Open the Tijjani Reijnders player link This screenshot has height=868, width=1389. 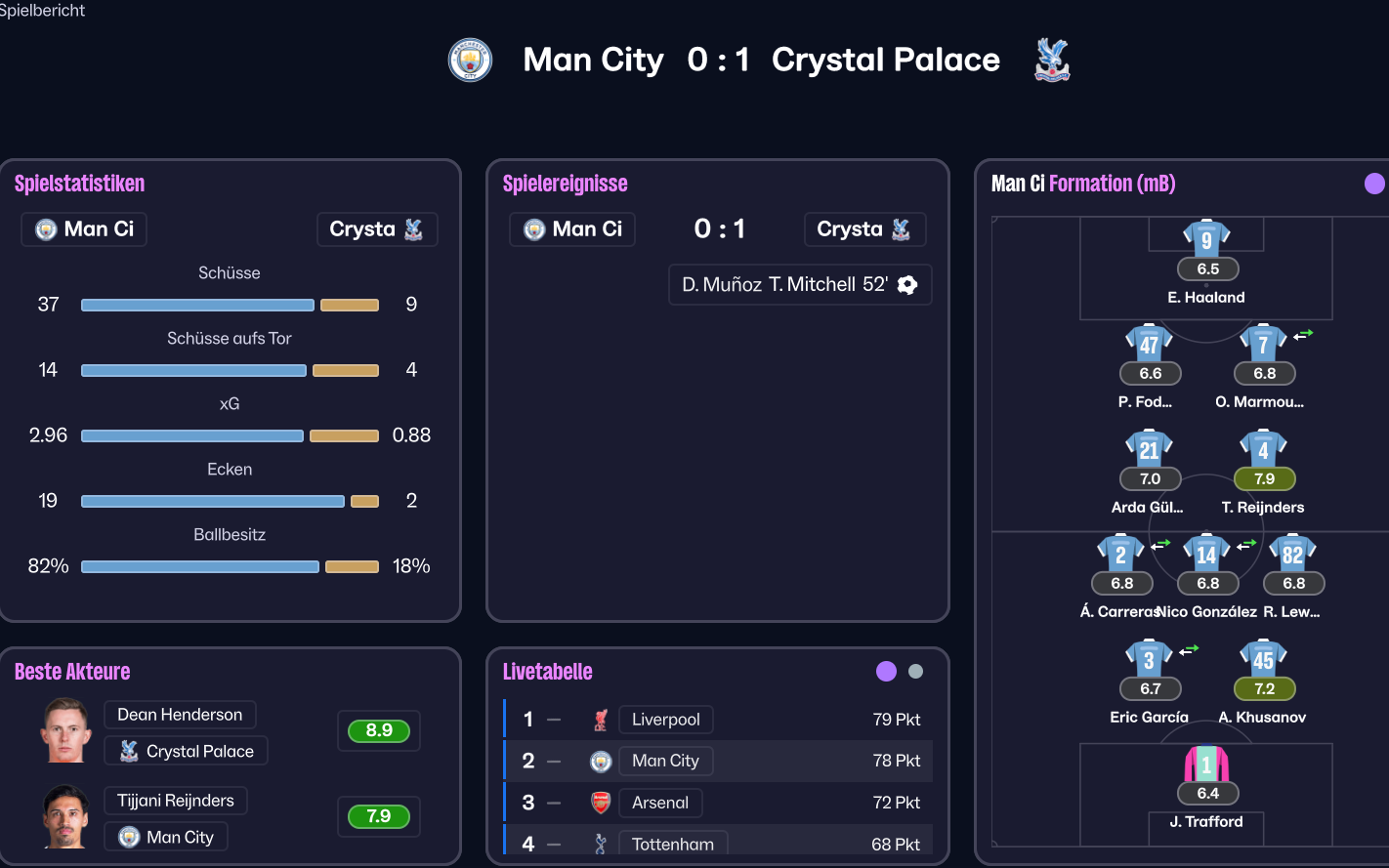176,801
